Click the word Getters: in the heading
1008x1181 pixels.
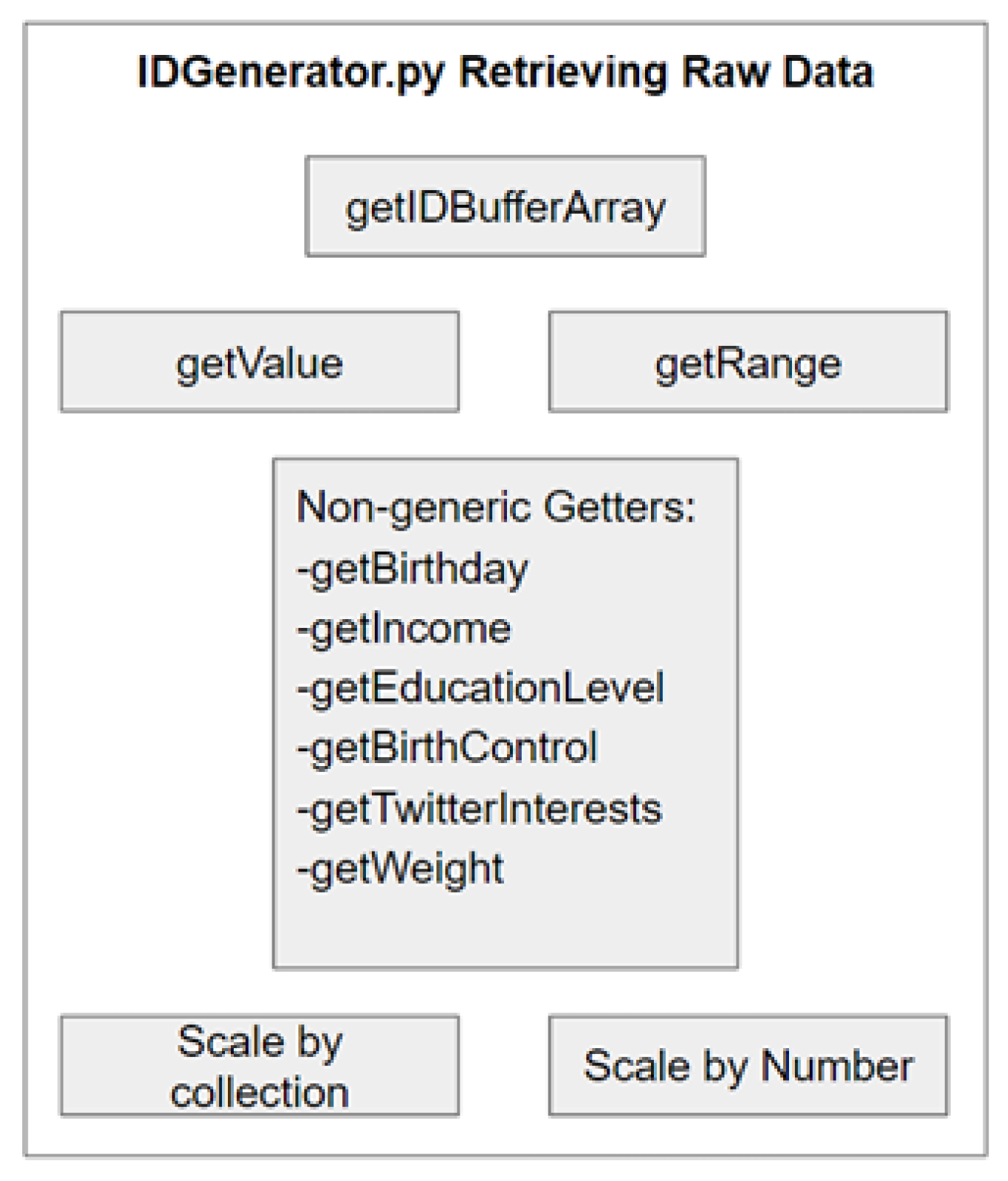click(619, 508)
